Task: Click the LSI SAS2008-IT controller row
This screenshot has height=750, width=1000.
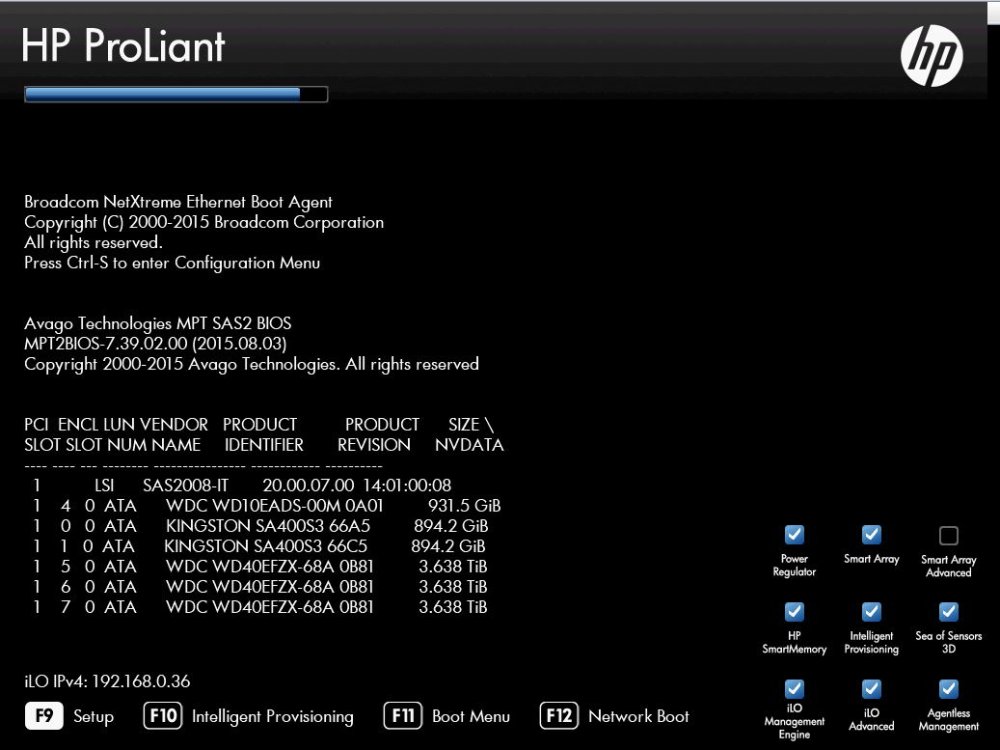Action: (x=242, y=485)
